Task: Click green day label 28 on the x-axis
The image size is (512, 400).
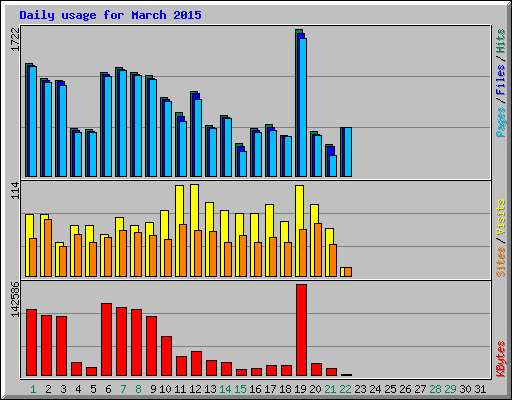Action: coord(435,389)
